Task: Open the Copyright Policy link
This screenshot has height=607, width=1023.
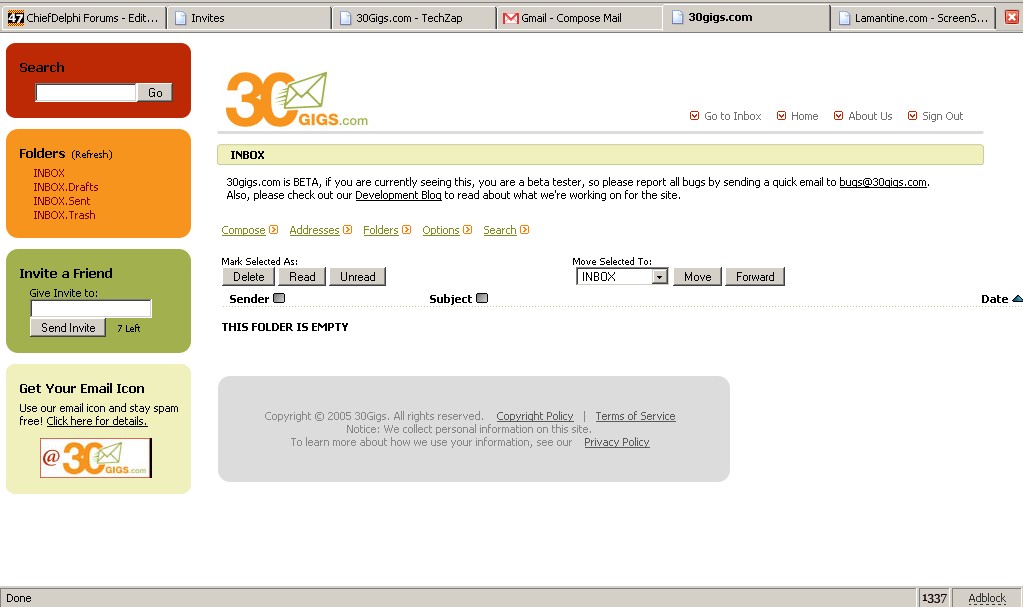Action: (x=535, y=416)
